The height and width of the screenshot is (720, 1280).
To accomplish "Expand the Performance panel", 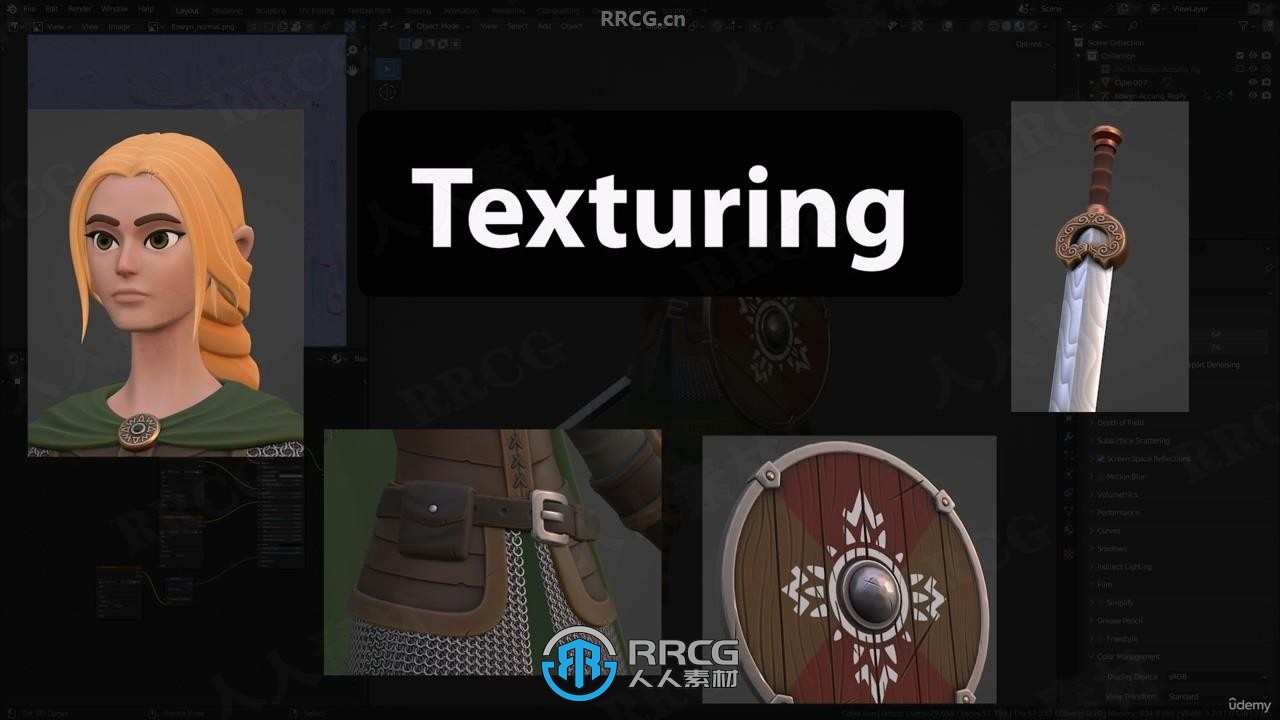I will coord(1118,513).
